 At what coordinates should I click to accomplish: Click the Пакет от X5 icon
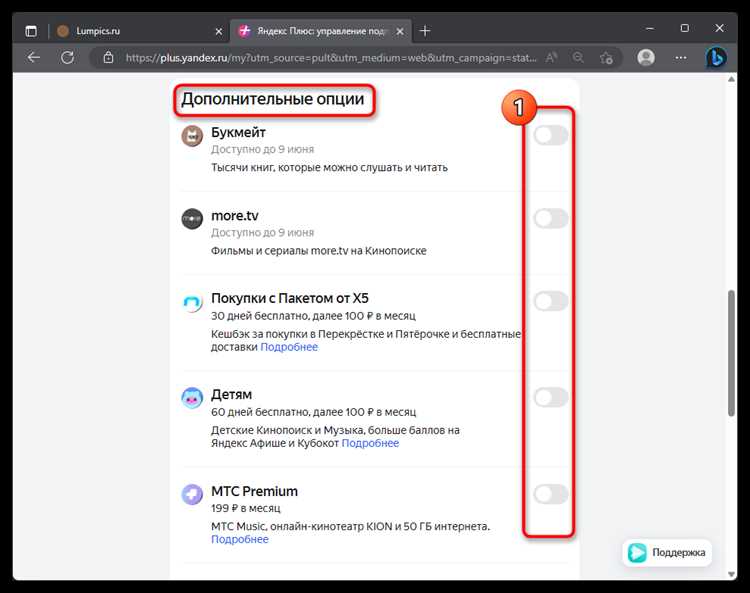point(192,302)
